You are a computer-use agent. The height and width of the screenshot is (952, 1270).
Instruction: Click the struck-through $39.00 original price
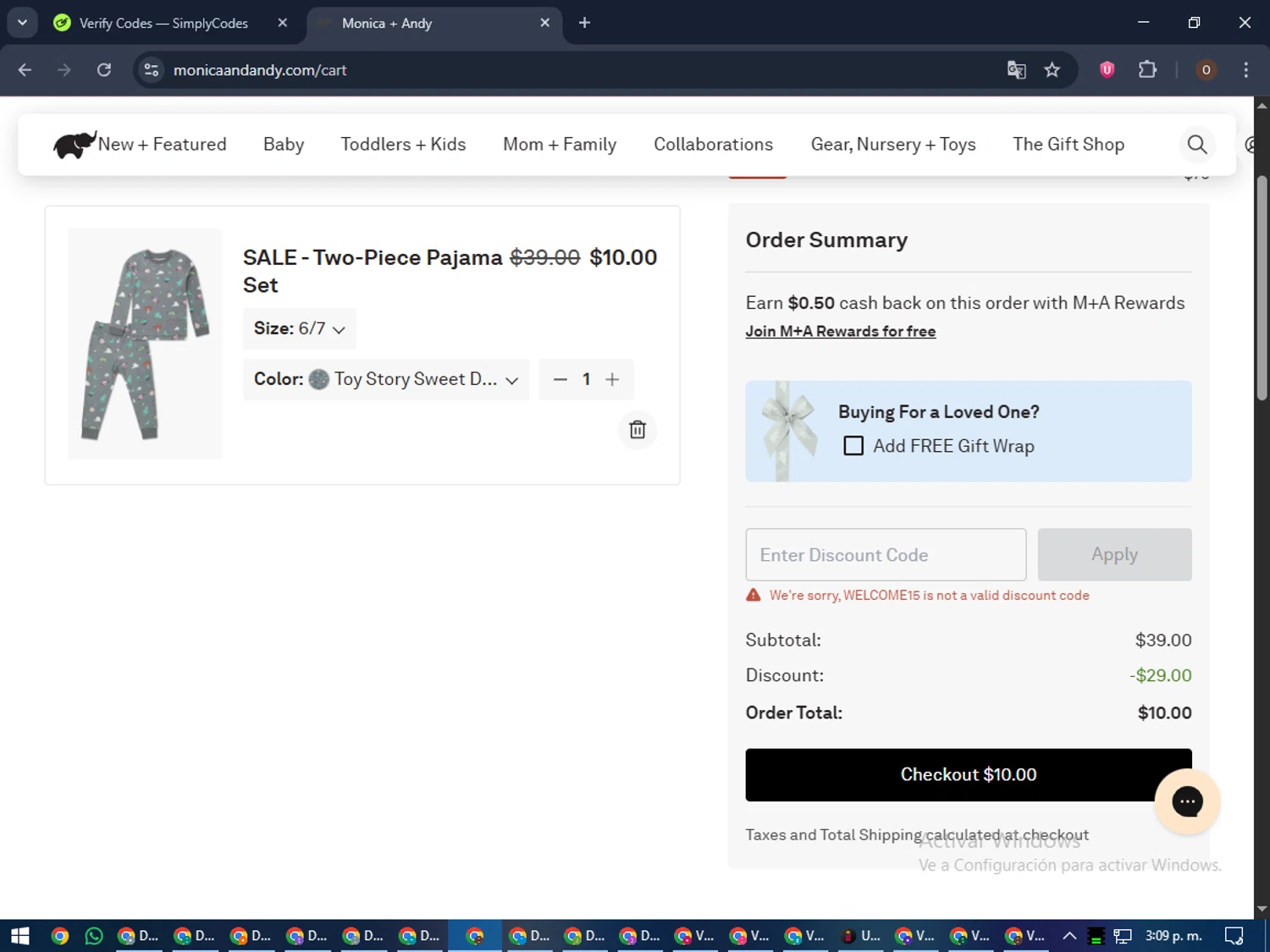pyautogui.click(x=544, y=257)
